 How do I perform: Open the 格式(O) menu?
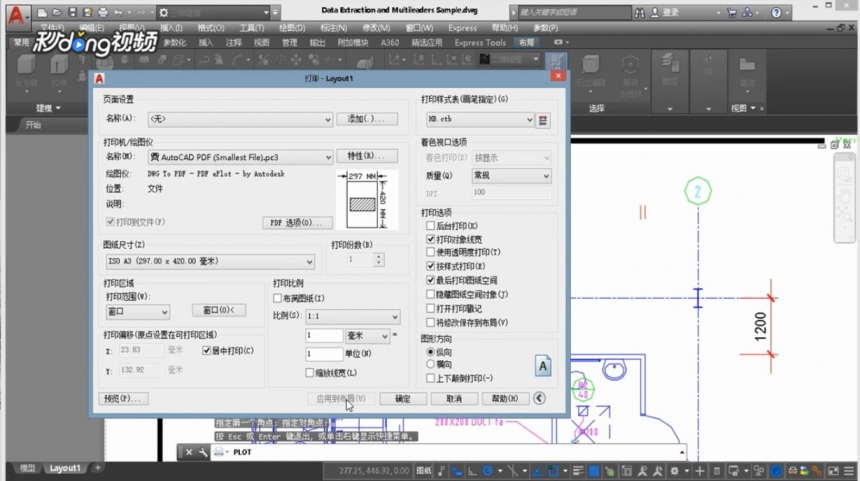(x=211, y=28)
